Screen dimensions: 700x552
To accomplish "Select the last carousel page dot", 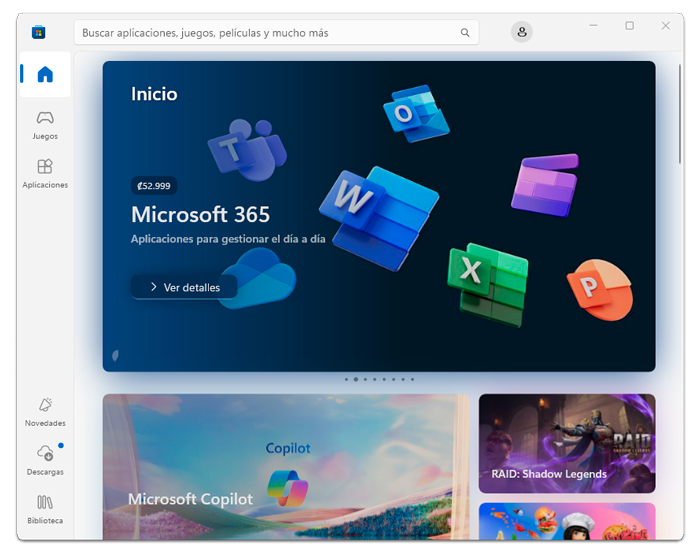I will tap(412, 380).
